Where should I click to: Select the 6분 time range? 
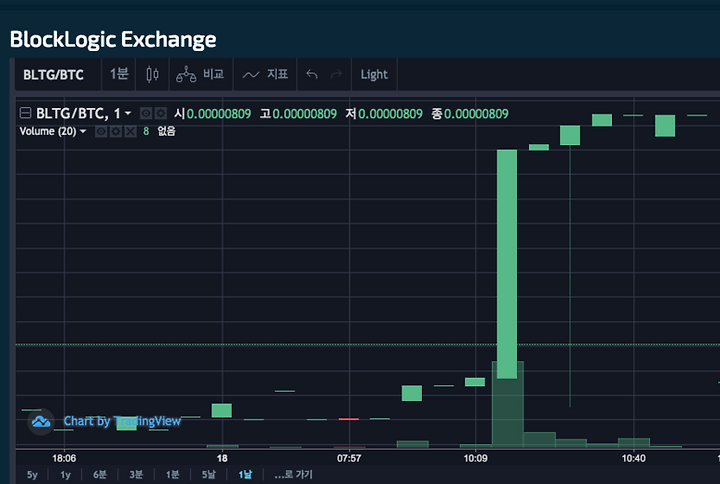tap(100, 474)
